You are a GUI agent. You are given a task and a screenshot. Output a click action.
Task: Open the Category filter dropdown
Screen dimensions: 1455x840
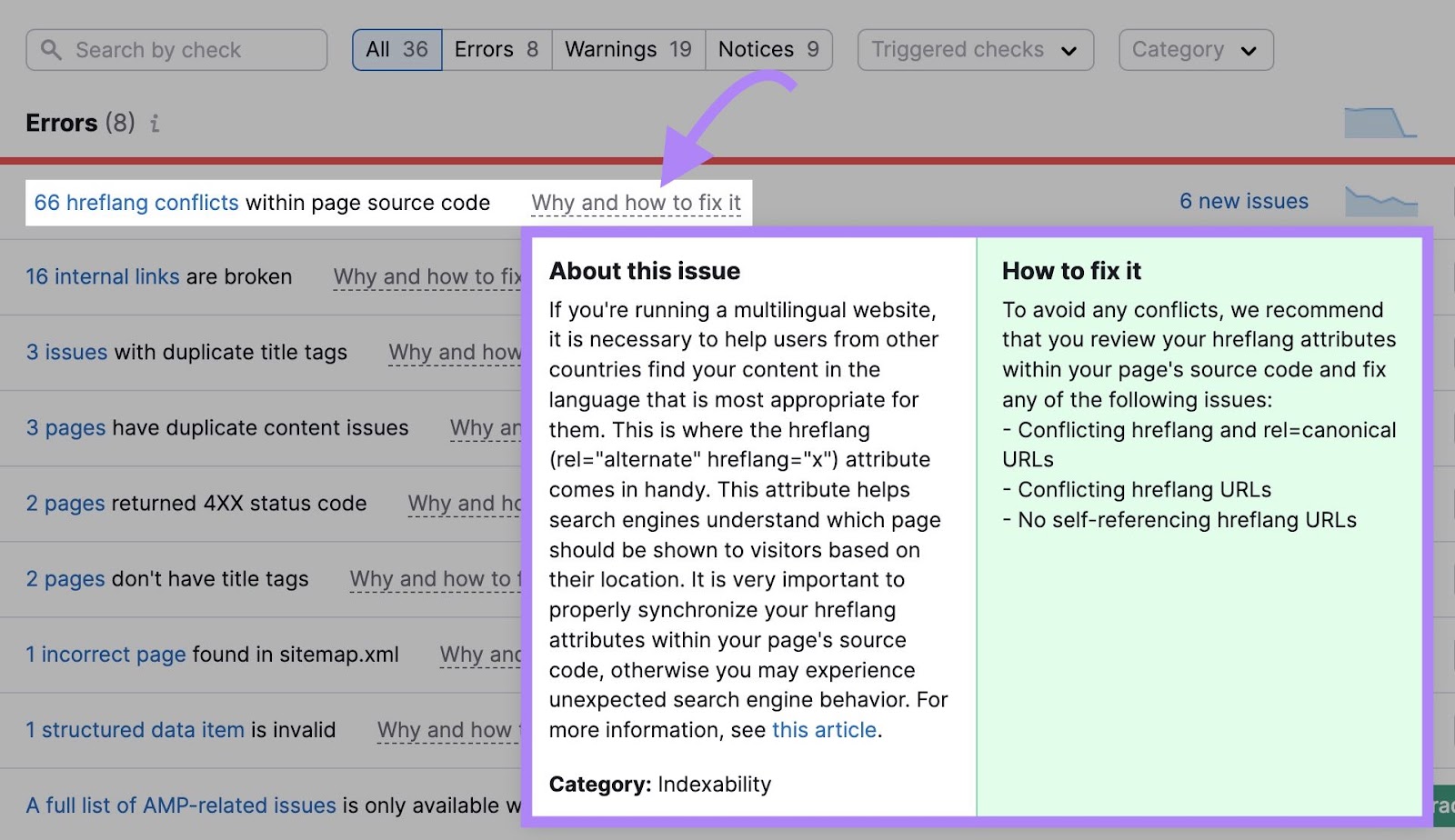click(x=1195, y=50)
